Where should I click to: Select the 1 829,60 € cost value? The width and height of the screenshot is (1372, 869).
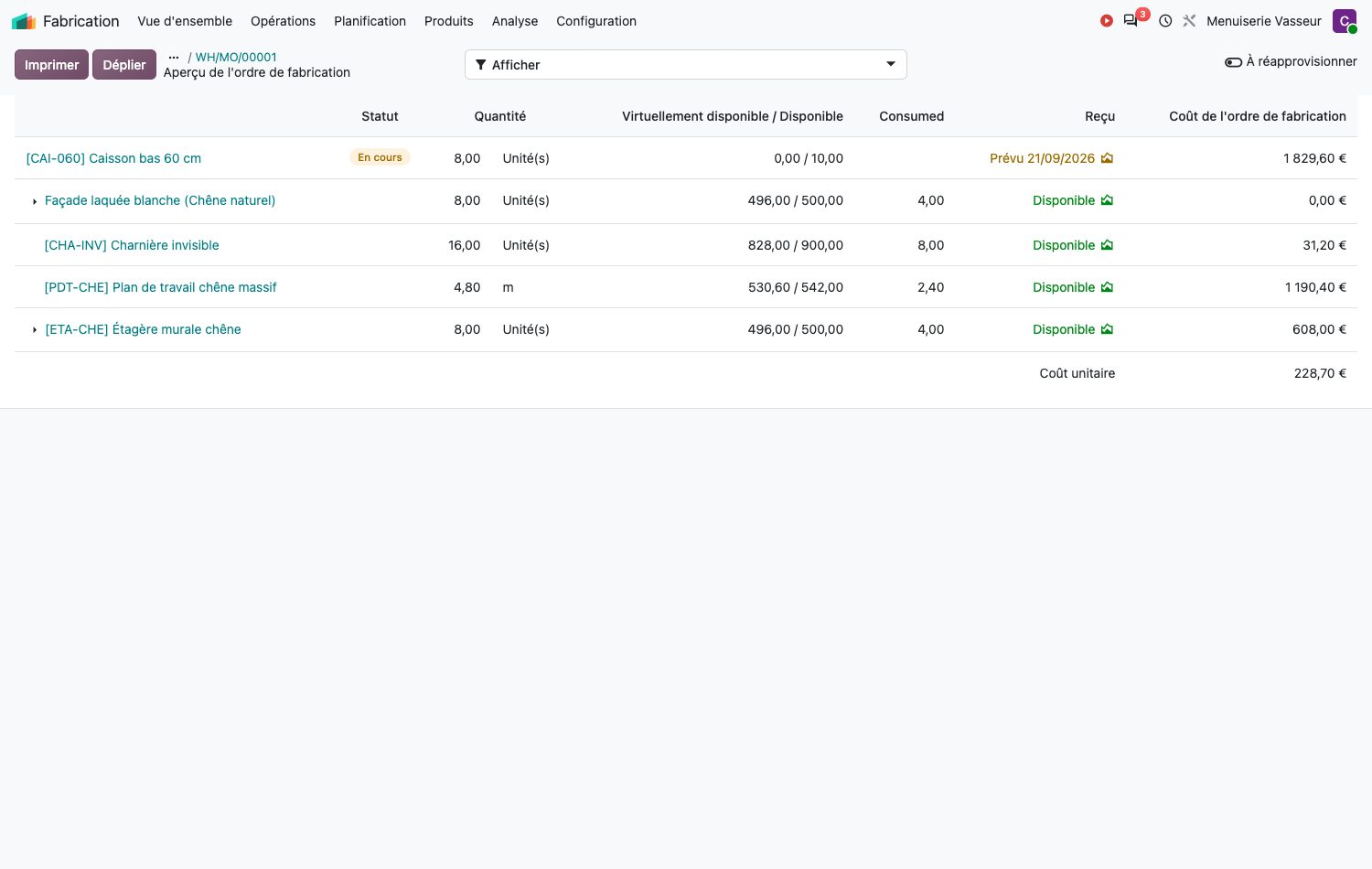coord(1314,158)
